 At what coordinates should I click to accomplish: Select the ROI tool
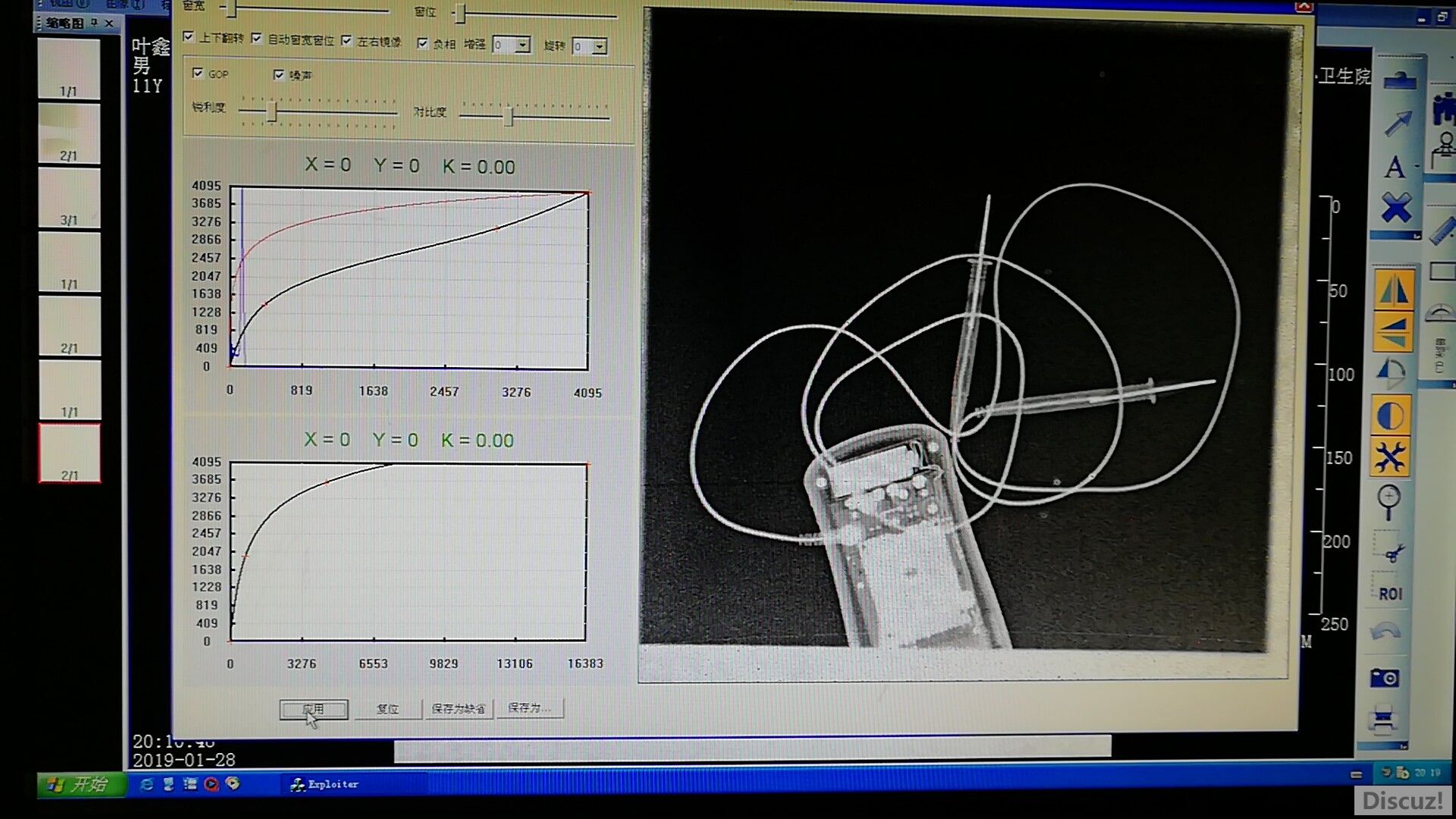click(x=1390, y=594)
